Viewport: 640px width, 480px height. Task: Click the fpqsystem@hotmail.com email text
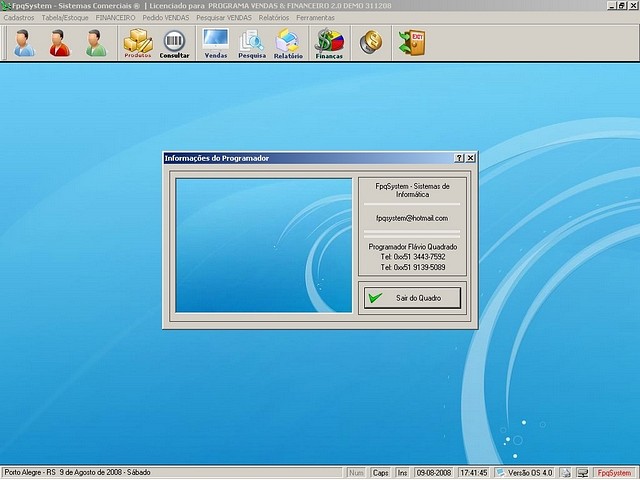(x=412, y=218)
